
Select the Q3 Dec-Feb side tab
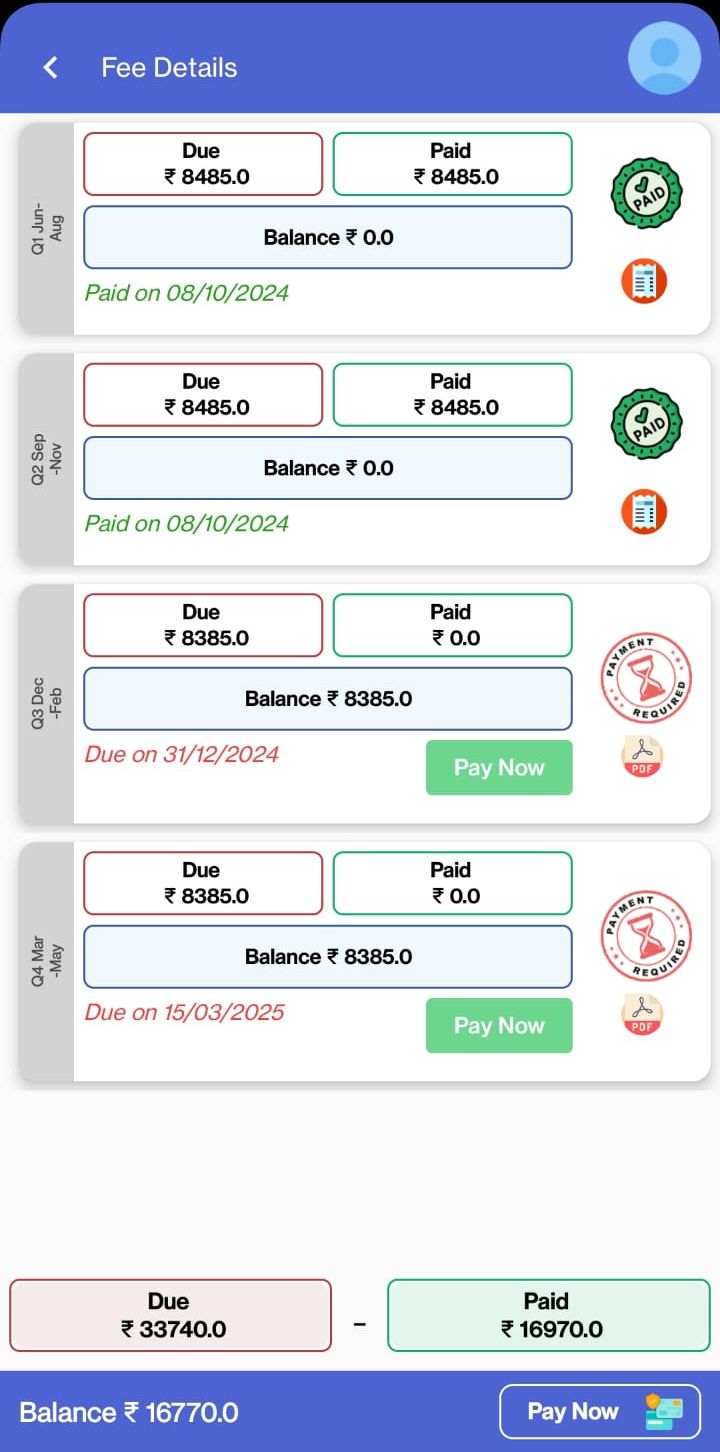(46, 703)
